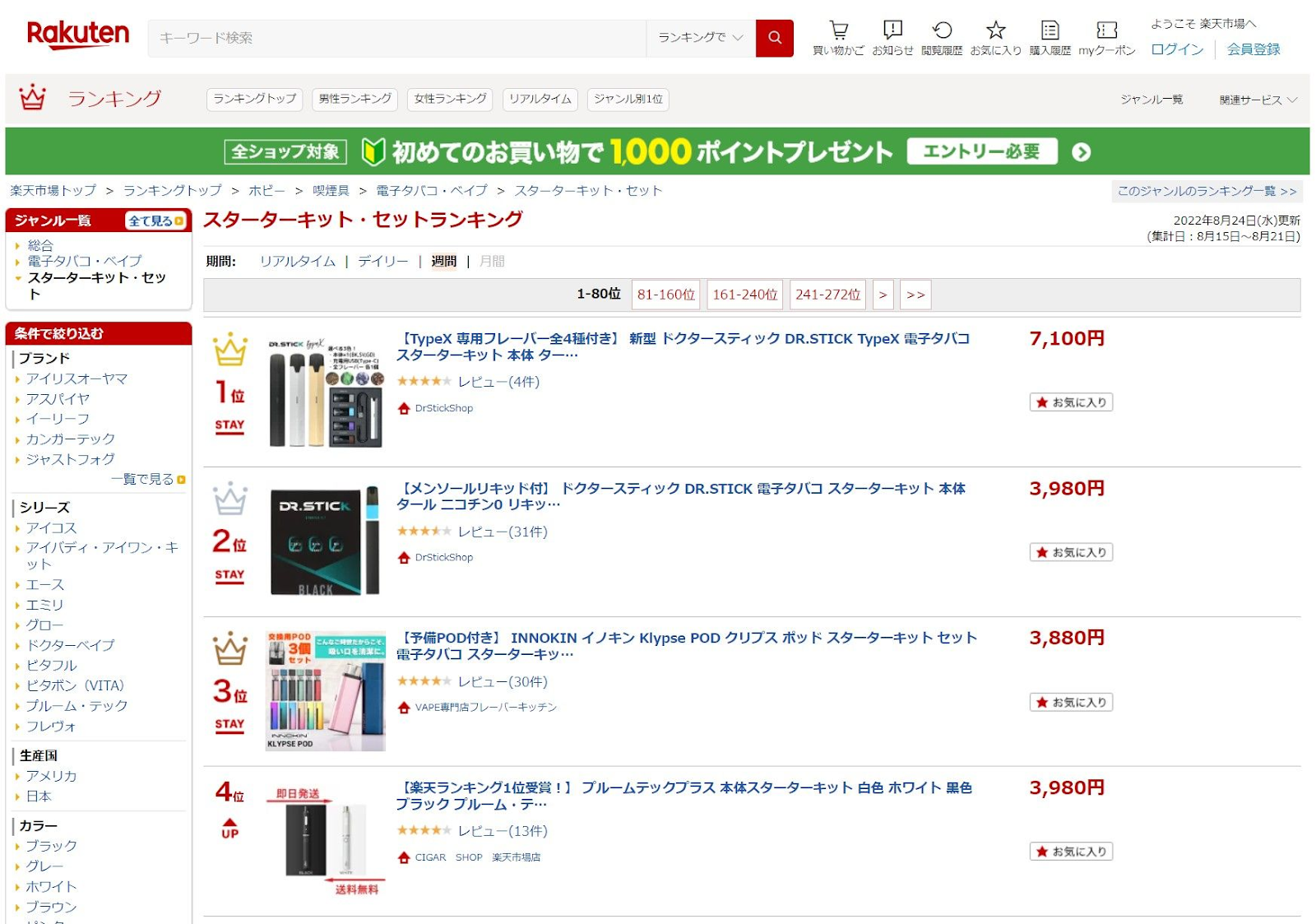The width and height of the screenshot is (1316, 924).
Task: Filter by brand イーリーフ
Action: click(58, 419)
